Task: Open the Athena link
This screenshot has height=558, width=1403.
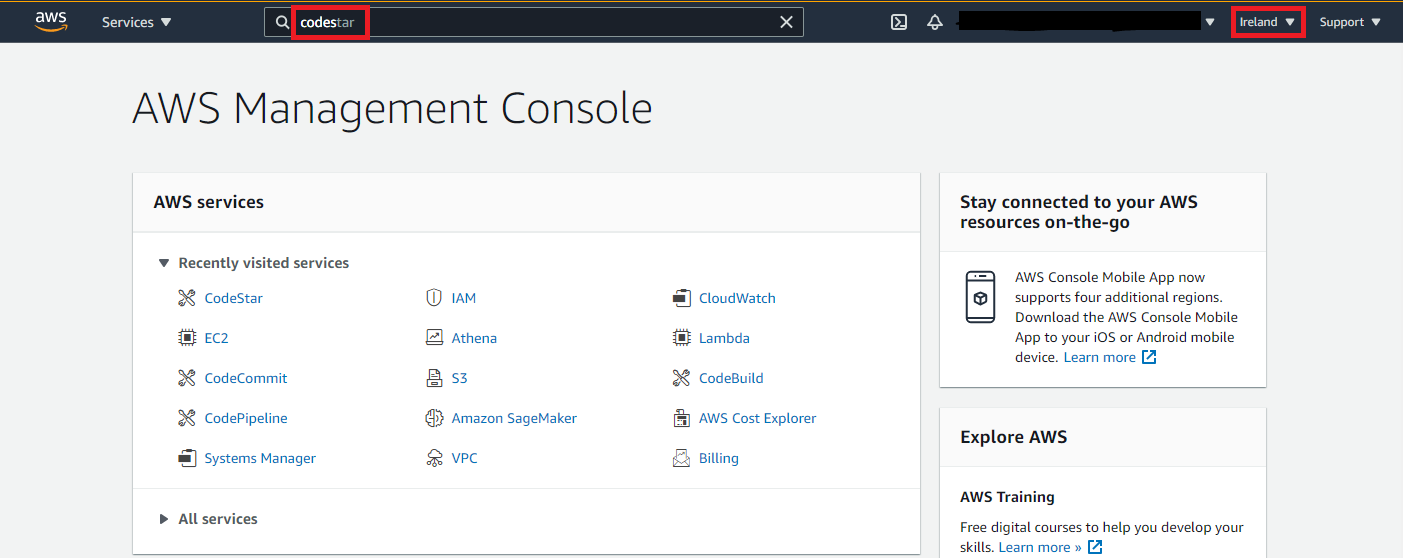Action: point(474,338)
